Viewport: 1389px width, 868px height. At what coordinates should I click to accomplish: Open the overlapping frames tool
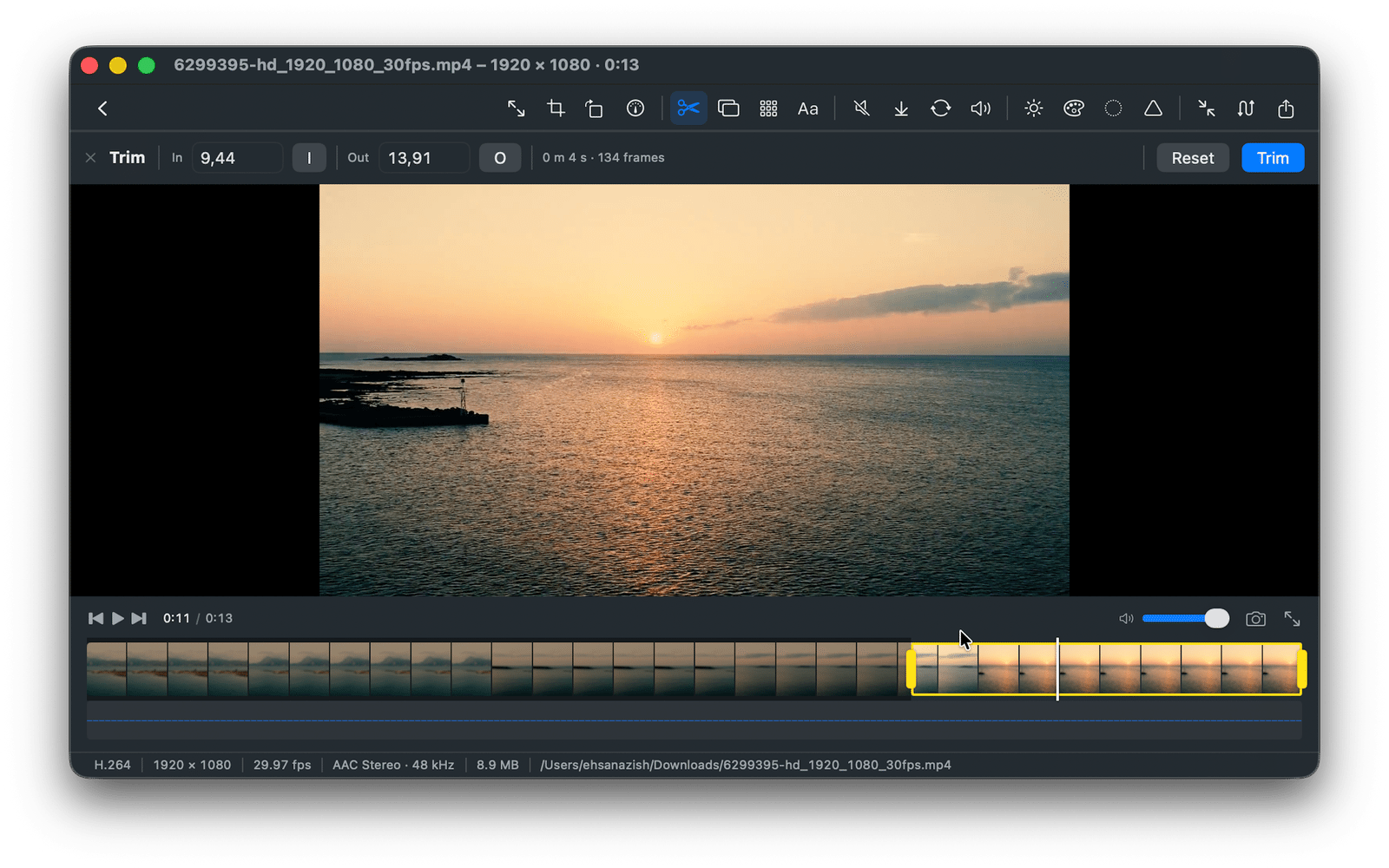point(728,108)
